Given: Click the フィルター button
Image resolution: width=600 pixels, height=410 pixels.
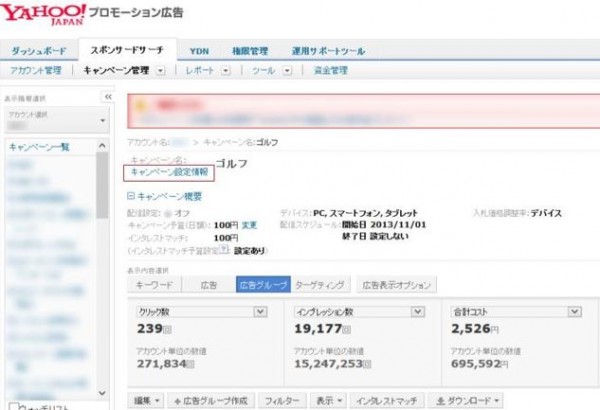Looking at the screenshot, I should 282,401.
